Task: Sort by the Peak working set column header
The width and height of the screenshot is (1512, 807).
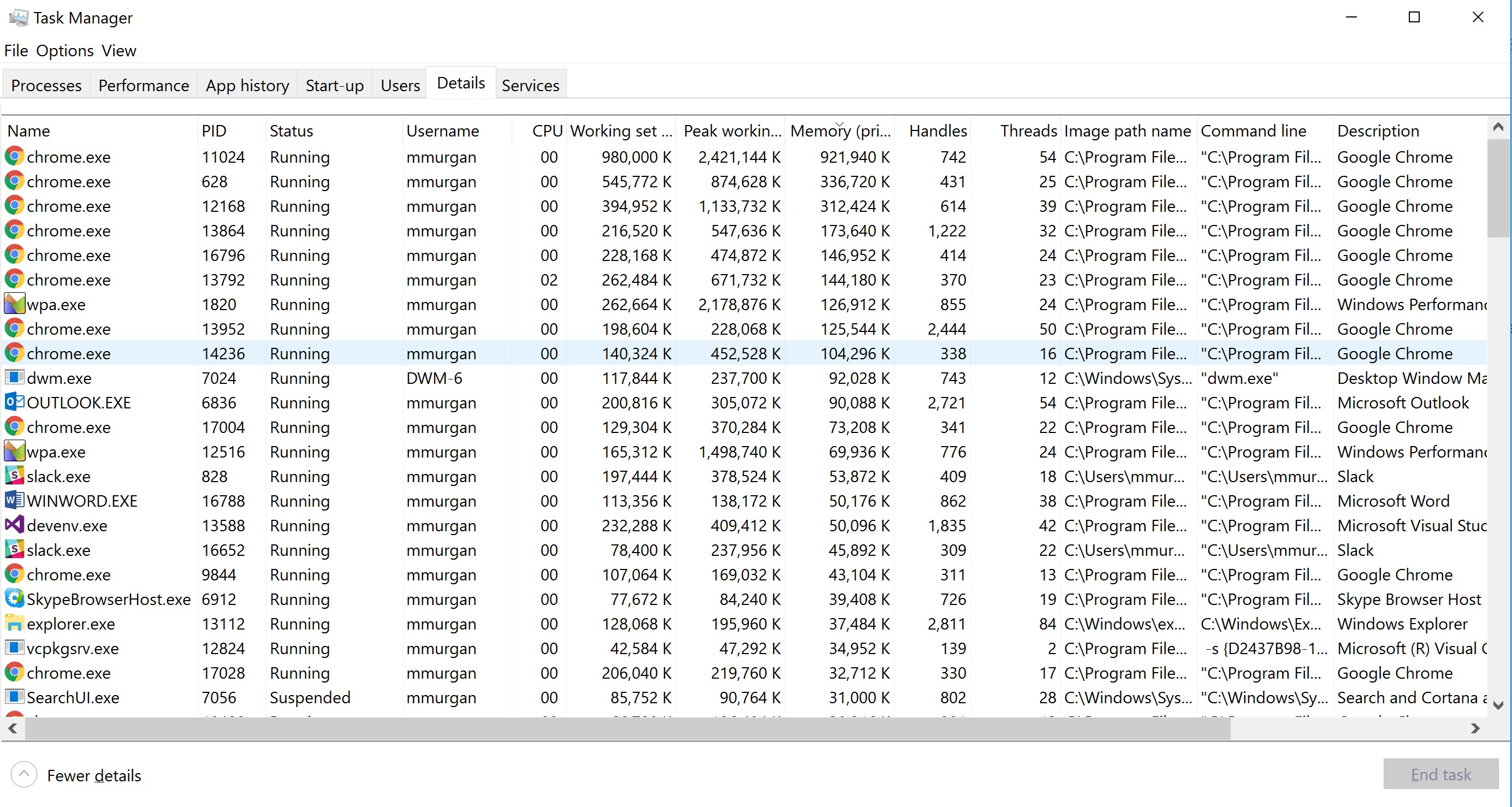Action: [731, 130]
